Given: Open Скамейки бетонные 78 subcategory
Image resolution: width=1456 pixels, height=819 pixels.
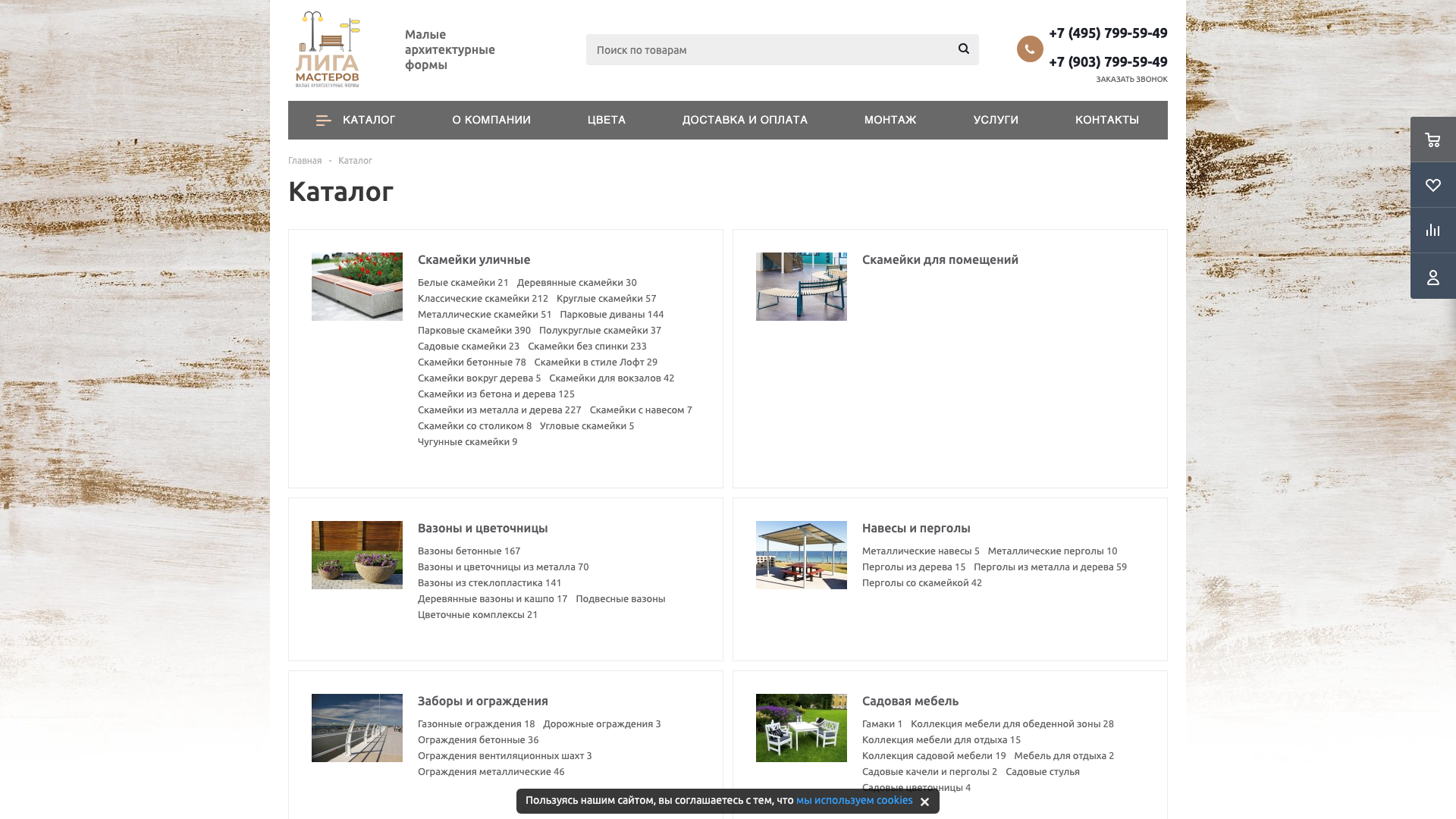Looking at the screenshot, I should point(472,362).
